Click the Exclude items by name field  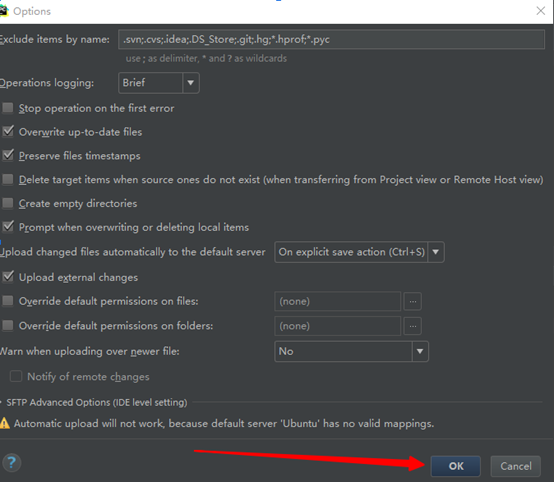tap(331, 39)
